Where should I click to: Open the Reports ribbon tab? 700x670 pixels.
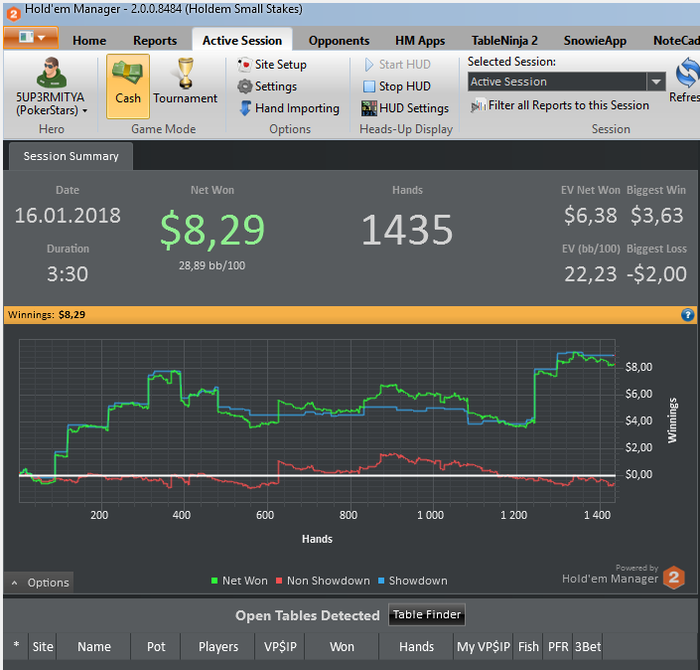point(155,41)
